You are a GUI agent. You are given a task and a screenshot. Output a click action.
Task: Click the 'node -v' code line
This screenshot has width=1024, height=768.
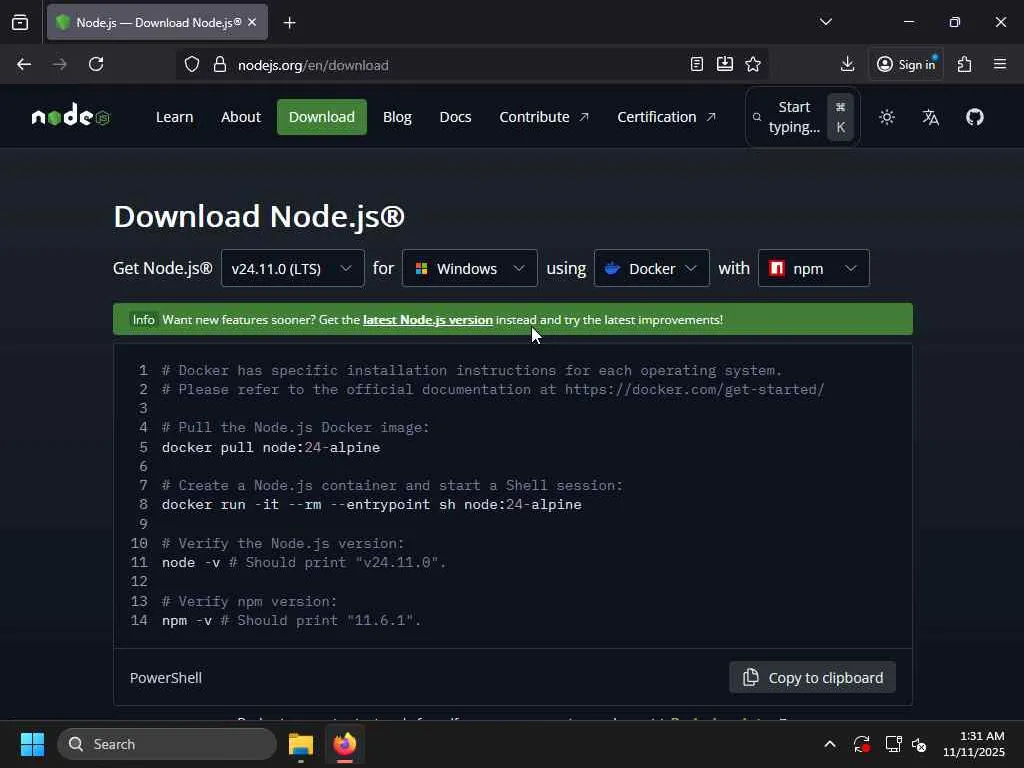click(304, 562)
